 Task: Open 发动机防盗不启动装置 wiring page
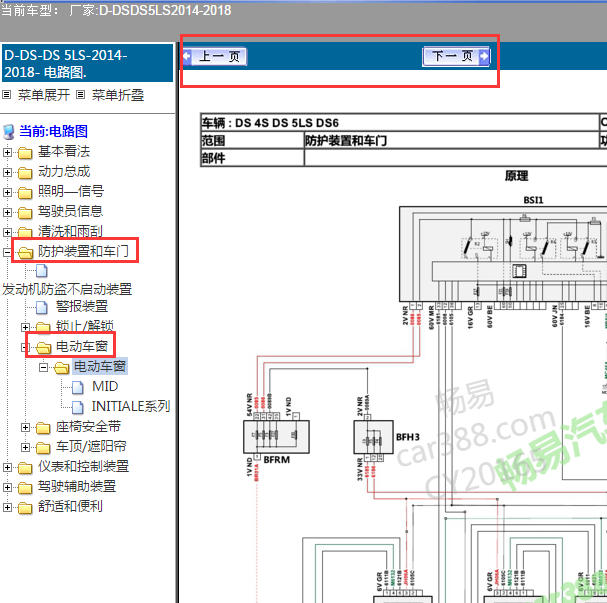(x=67, y=289)
